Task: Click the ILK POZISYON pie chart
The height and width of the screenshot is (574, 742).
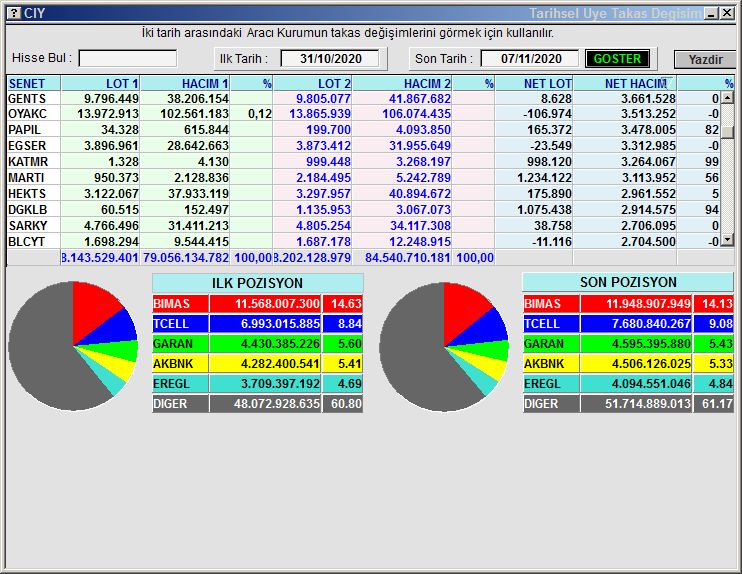Action: 72,346
